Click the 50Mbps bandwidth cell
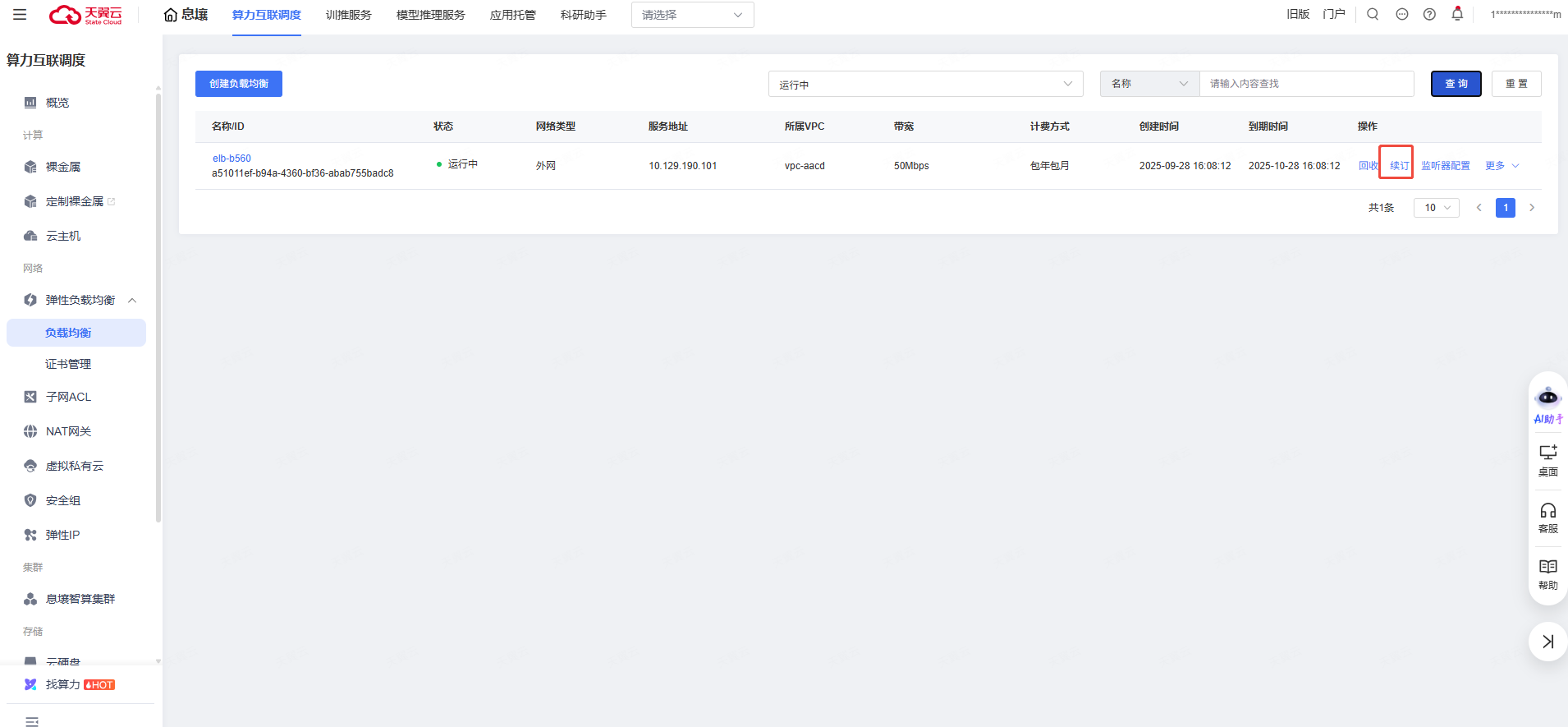The width and height of the screenshot is (1568, 727). point(911,166)
